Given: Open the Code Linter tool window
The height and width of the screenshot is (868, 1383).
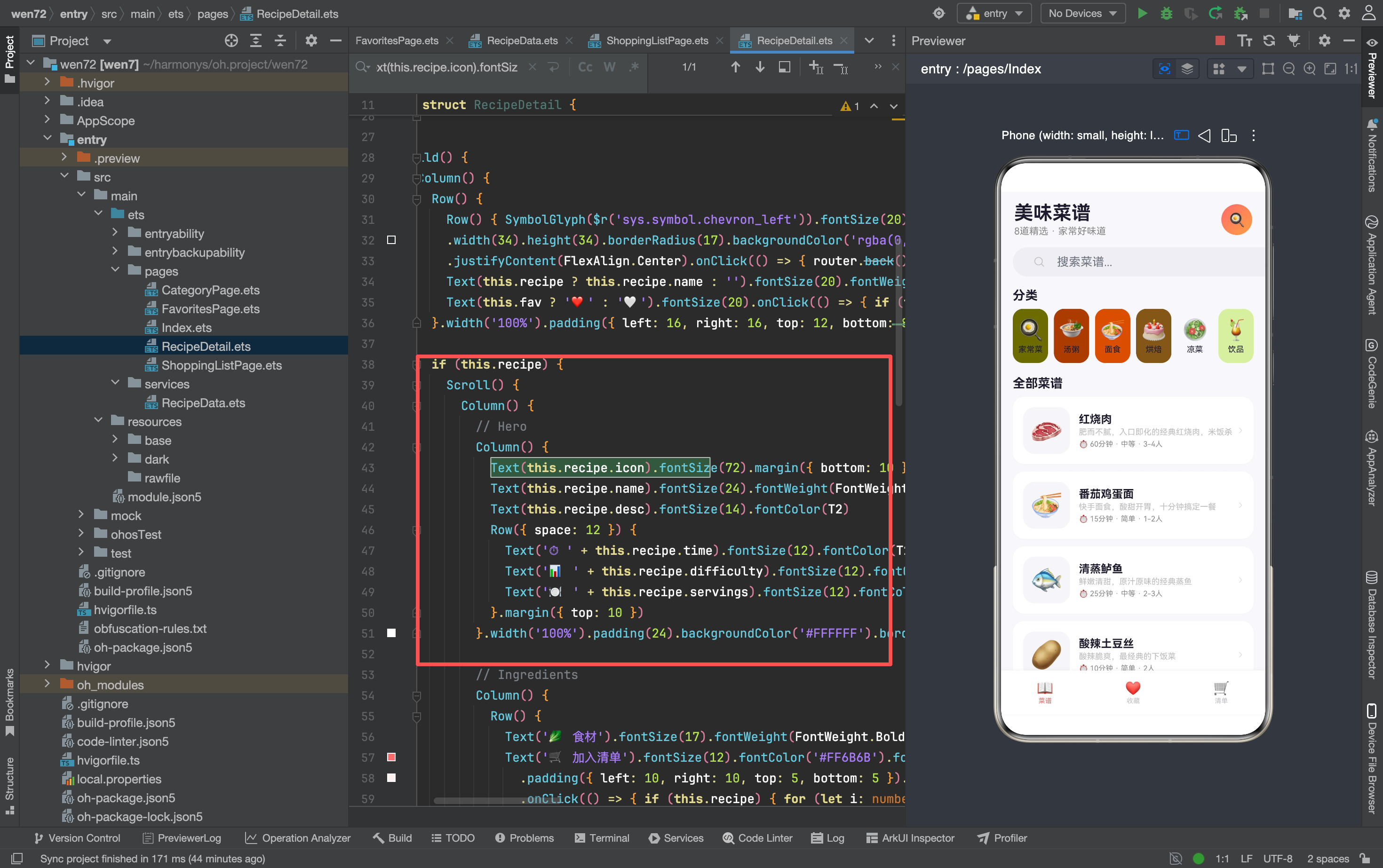Looking at the screenshot, I should tap(757, 837).
